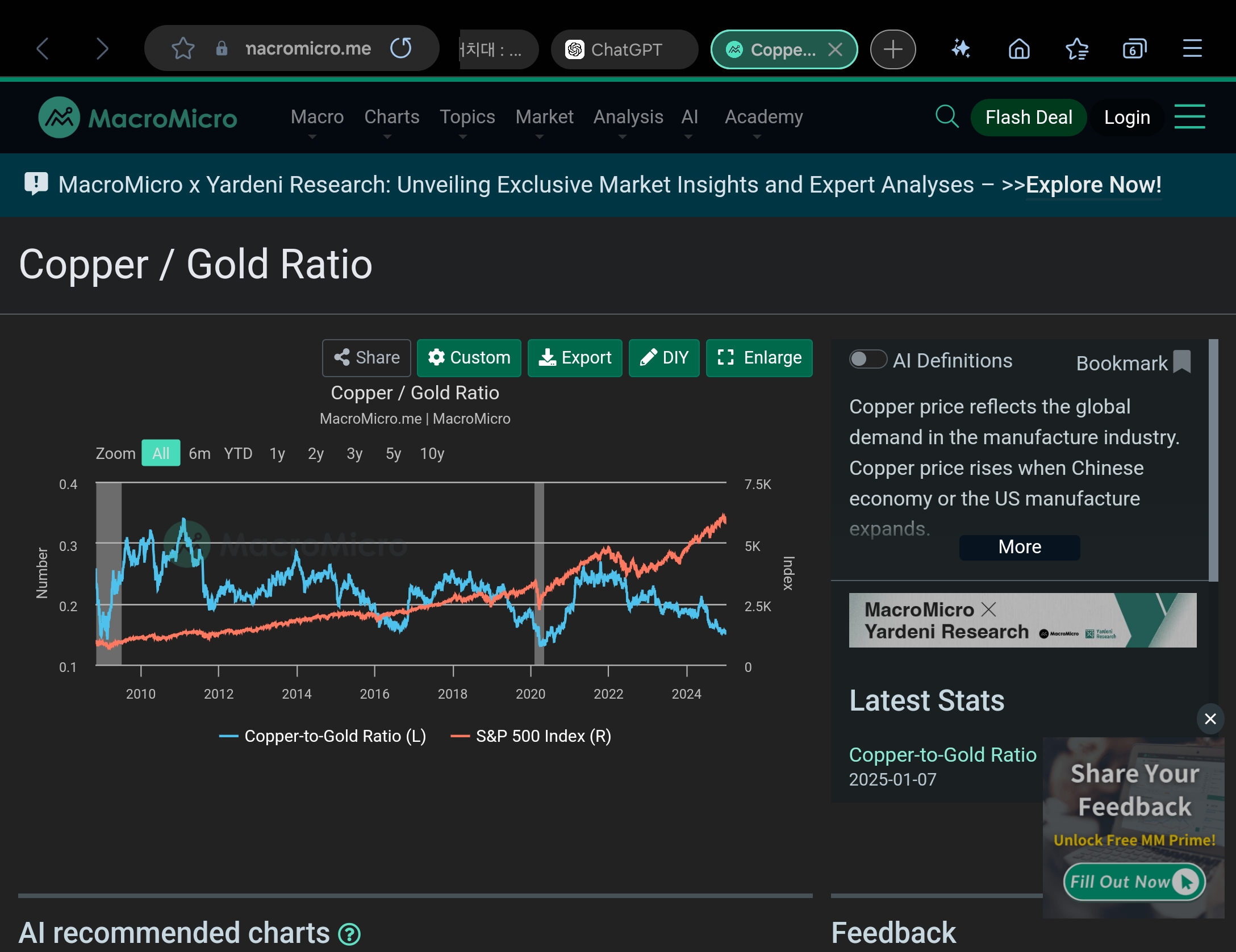This screenshot has width=1236, height=952.
Task: Expand description with More button
Action: [x=1020, y=547]
